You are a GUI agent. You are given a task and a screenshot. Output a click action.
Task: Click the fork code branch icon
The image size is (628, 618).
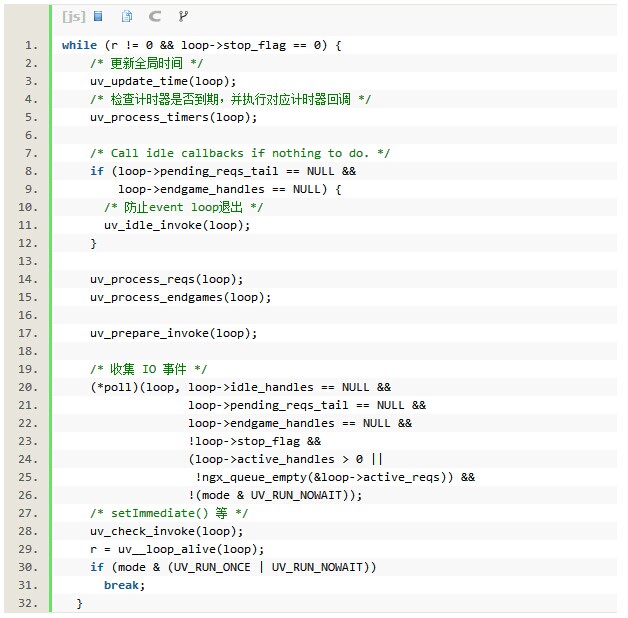pyautogui.click(x=182, y=16)
